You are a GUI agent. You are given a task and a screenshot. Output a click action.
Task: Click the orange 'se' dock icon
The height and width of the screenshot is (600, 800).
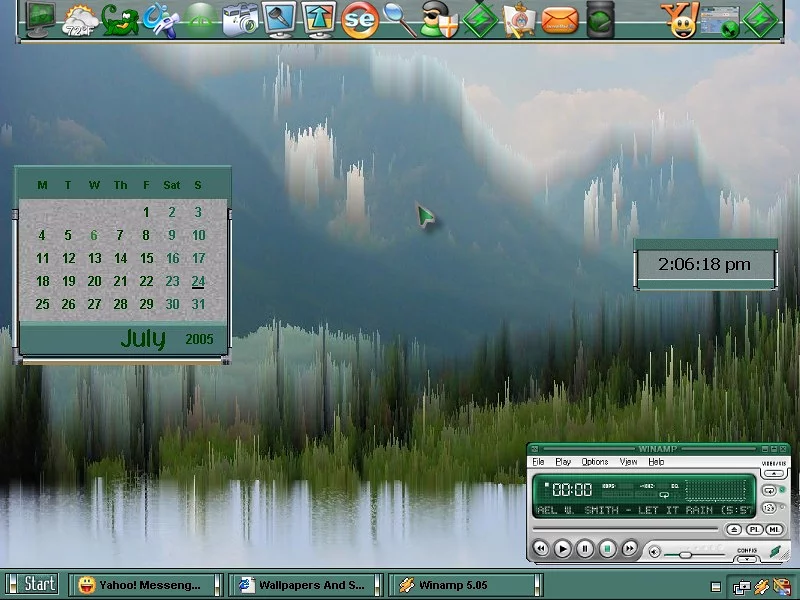(359, 19)
